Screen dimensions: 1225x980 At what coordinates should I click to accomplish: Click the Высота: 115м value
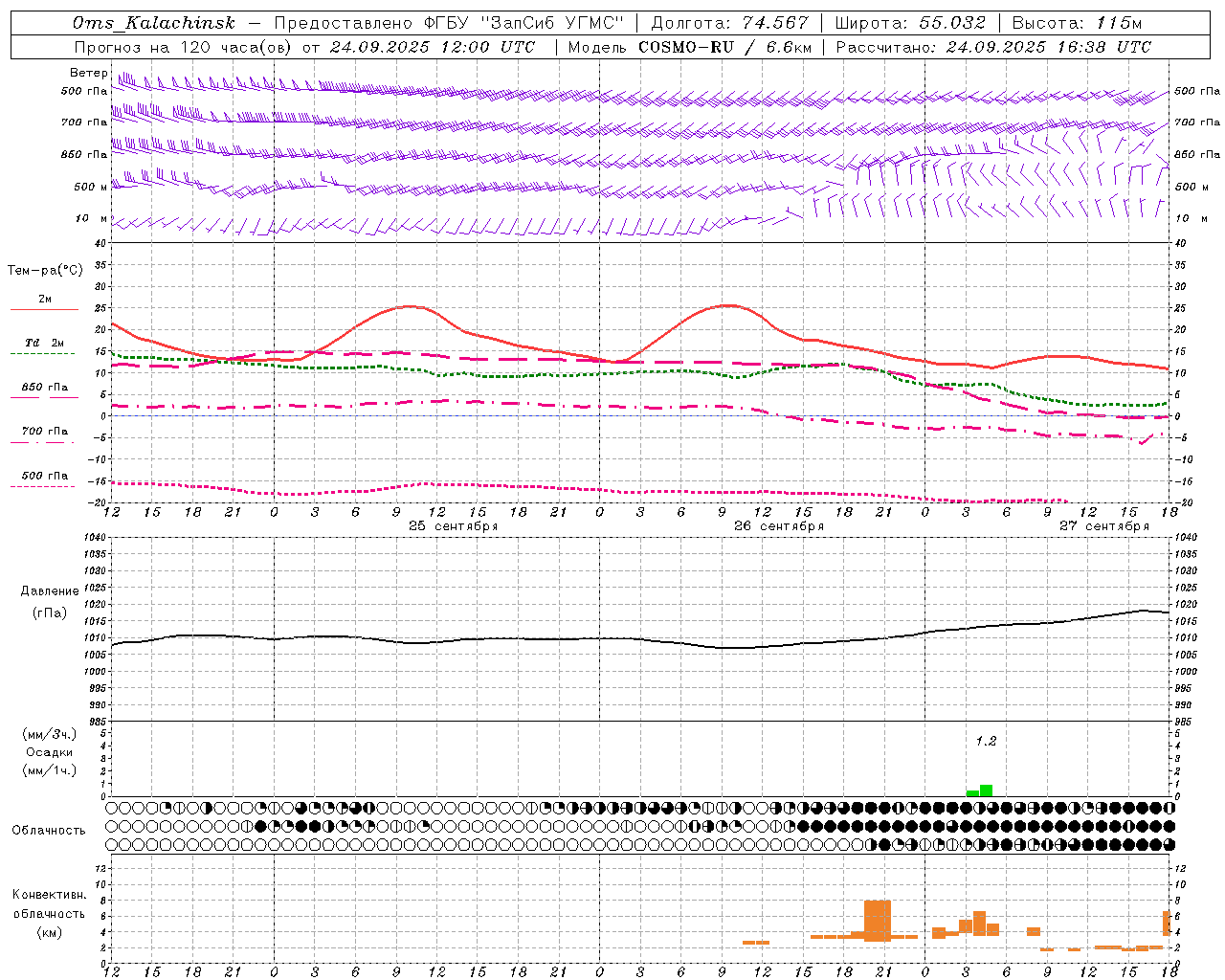pyautogui.click(x=1077, y=23)
